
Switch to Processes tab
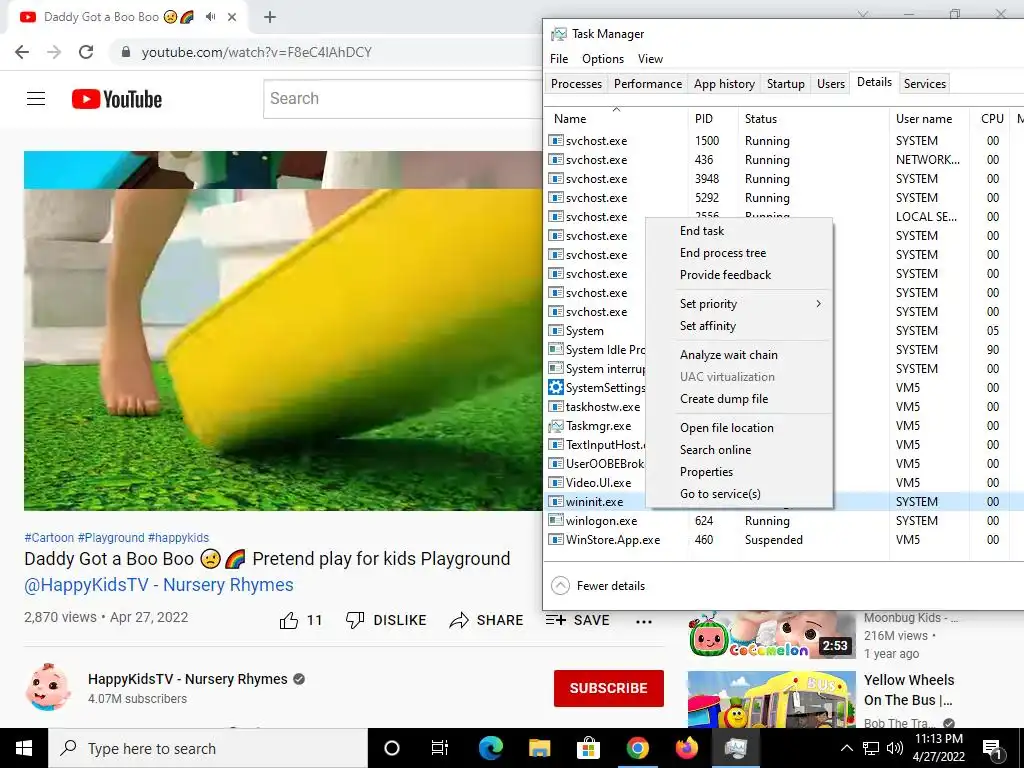click(x=577, y=84)
